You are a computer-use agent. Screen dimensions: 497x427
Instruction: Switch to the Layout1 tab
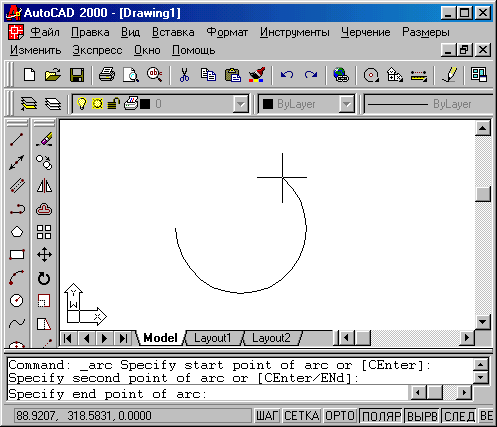tap(213, 338)
